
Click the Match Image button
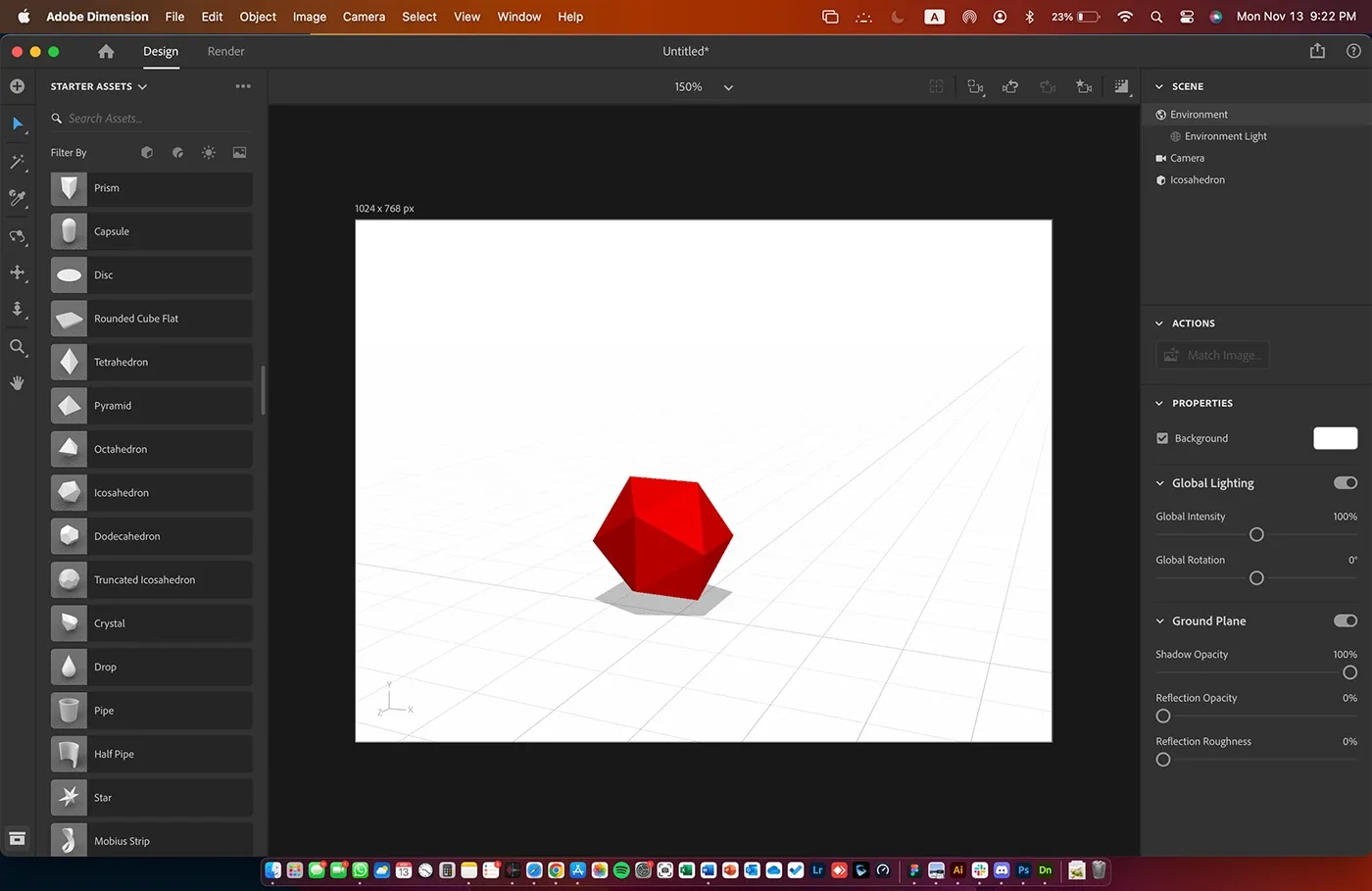click(1212, 355)
